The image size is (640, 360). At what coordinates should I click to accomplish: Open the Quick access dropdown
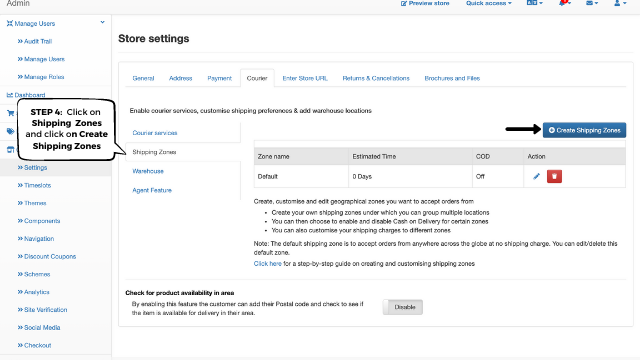point(489,3)
